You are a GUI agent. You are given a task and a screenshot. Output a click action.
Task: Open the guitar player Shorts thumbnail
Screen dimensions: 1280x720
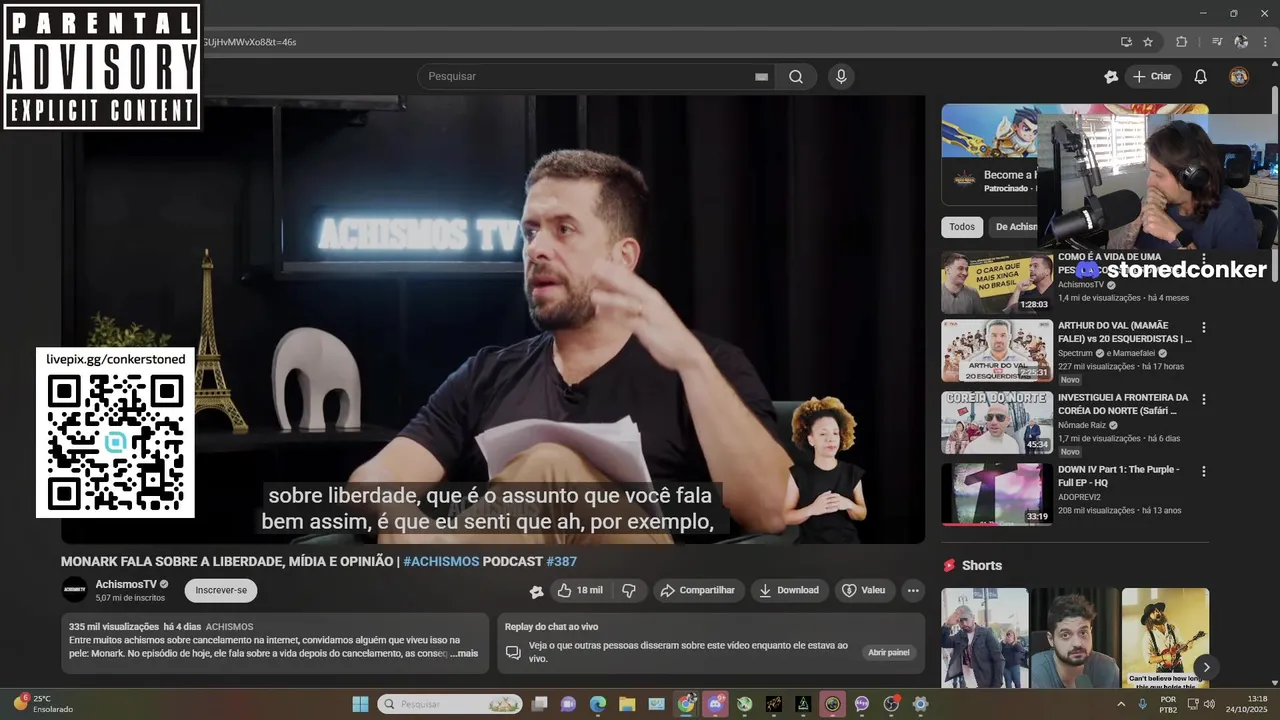[x=1165, y=638]
